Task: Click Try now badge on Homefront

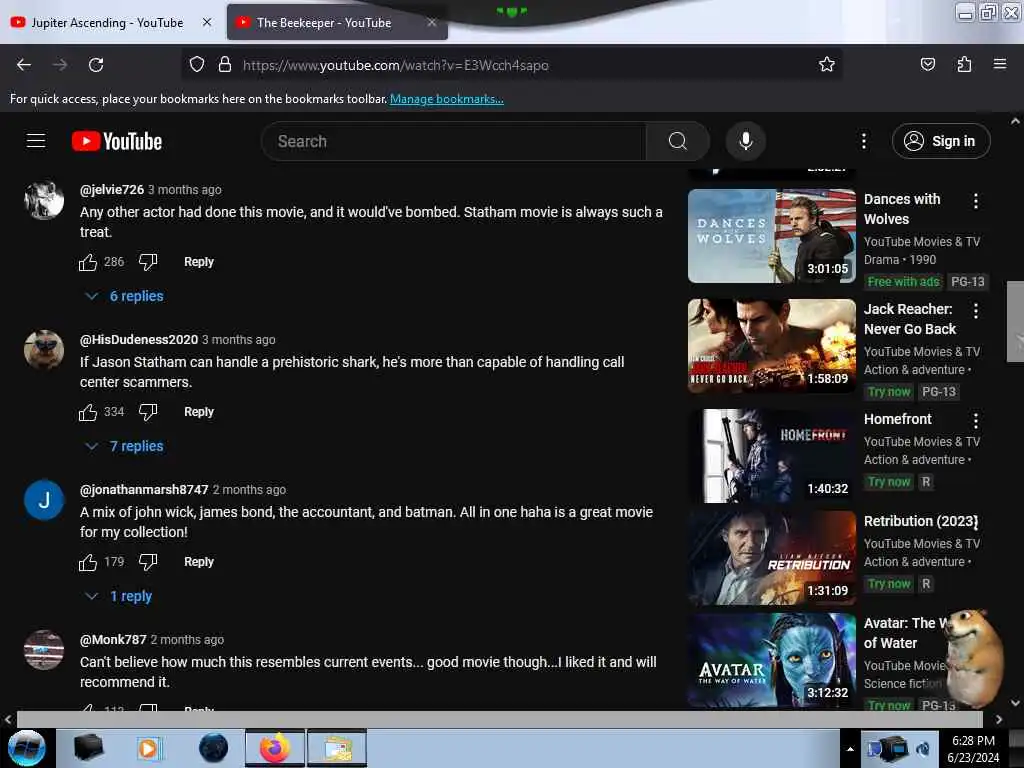Action: [x=888, y=482]
